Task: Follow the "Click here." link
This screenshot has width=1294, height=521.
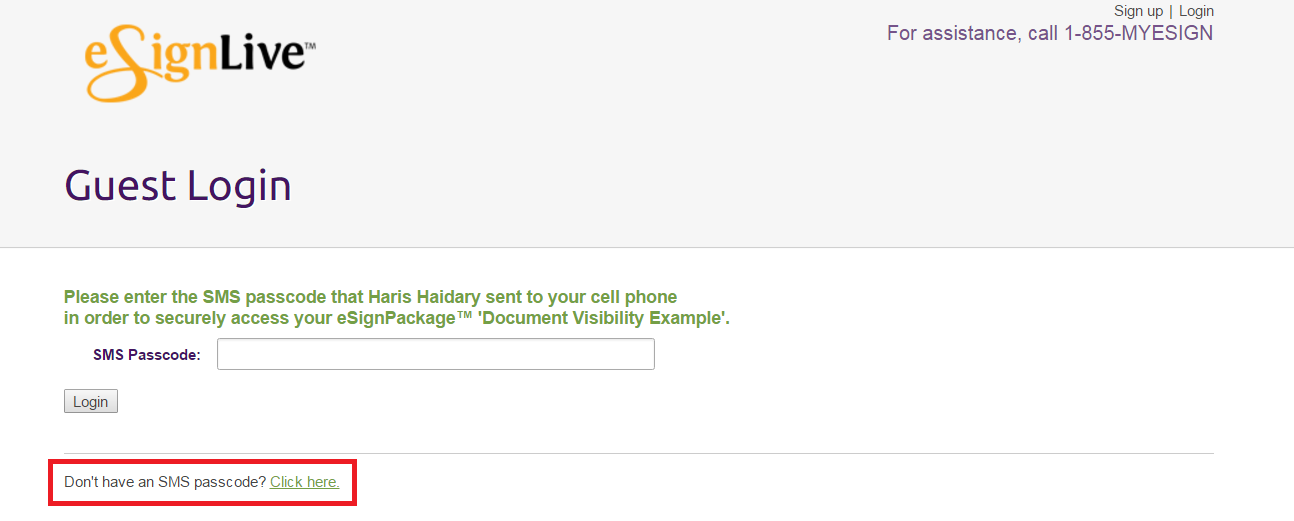Action: pyautogui.click(x=305, y=482)
